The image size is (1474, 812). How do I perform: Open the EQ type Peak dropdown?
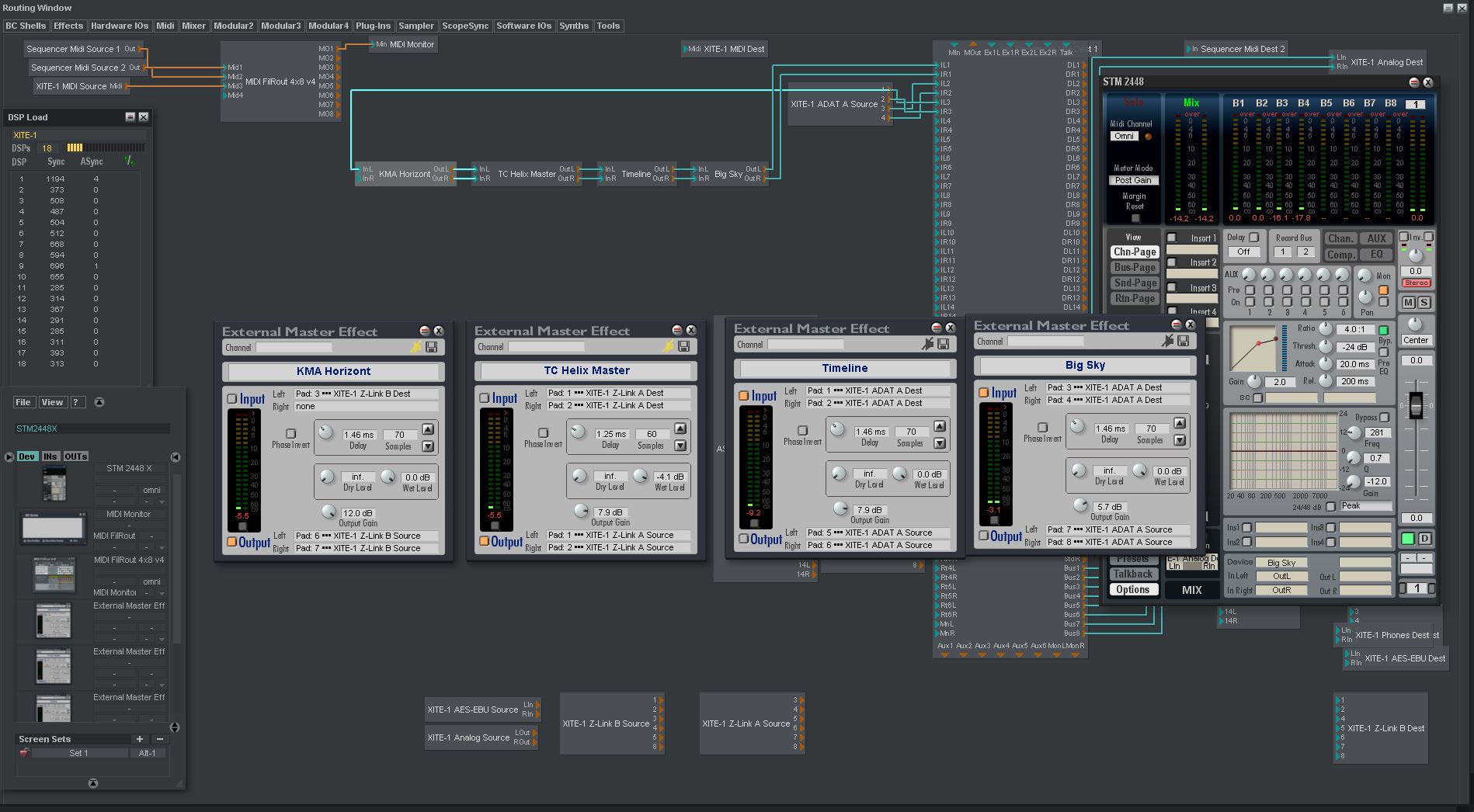[x=1364, y=506]
